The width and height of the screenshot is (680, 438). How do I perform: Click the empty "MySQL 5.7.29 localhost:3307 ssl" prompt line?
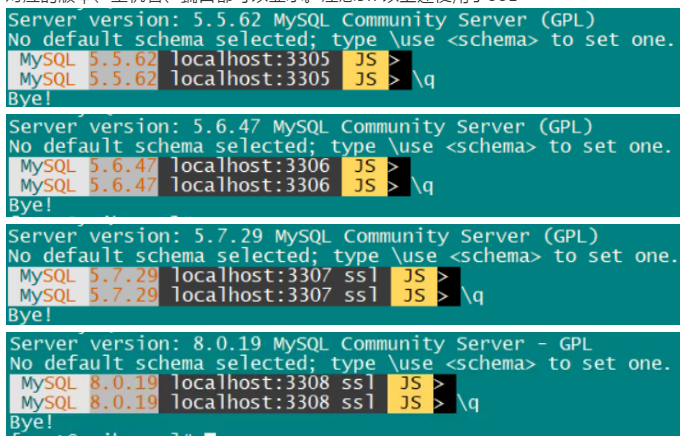tap(234, 276)
